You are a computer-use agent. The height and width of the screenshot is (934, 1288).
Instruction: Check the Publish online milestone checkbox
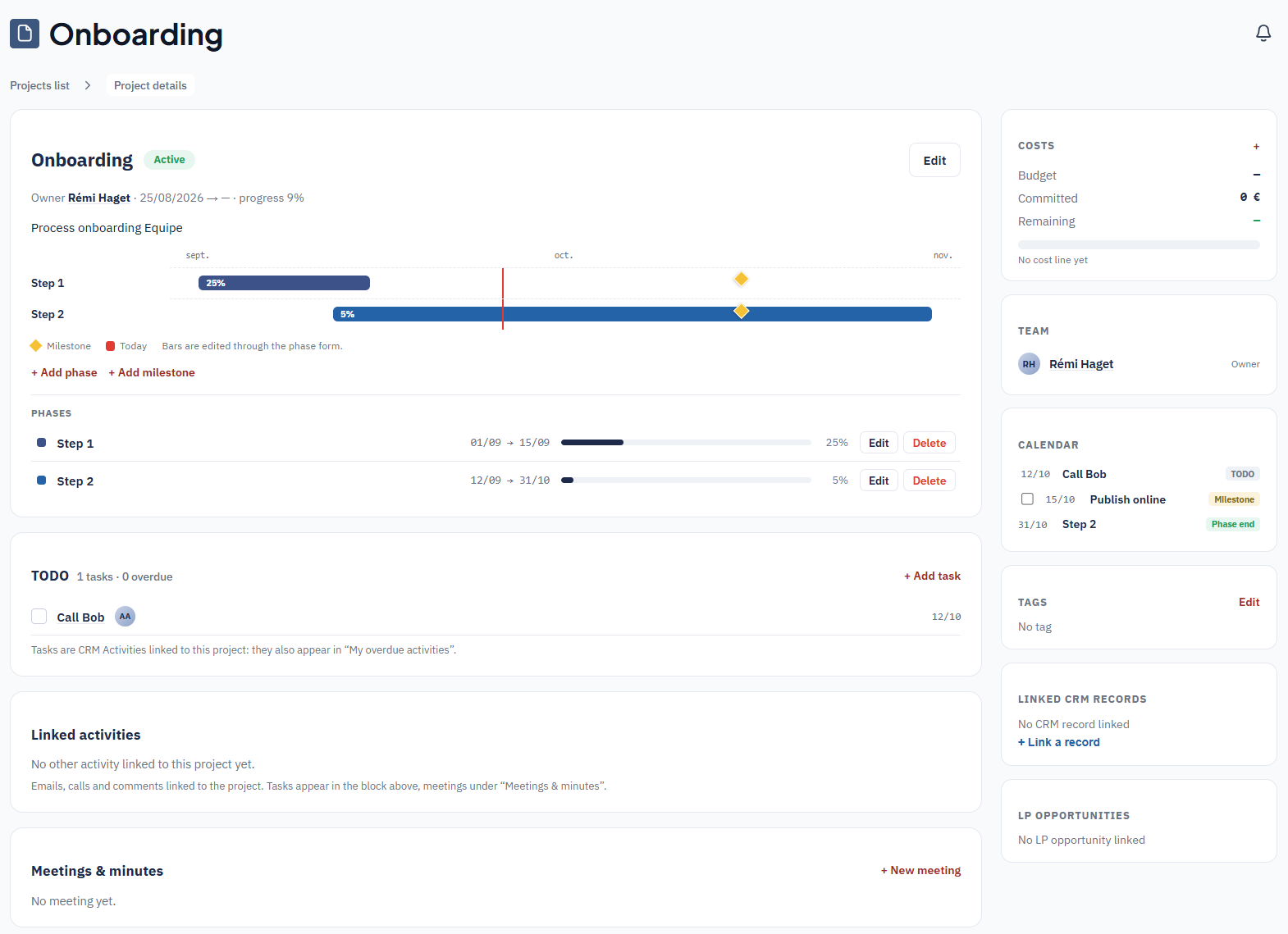tap(1027, 499)
